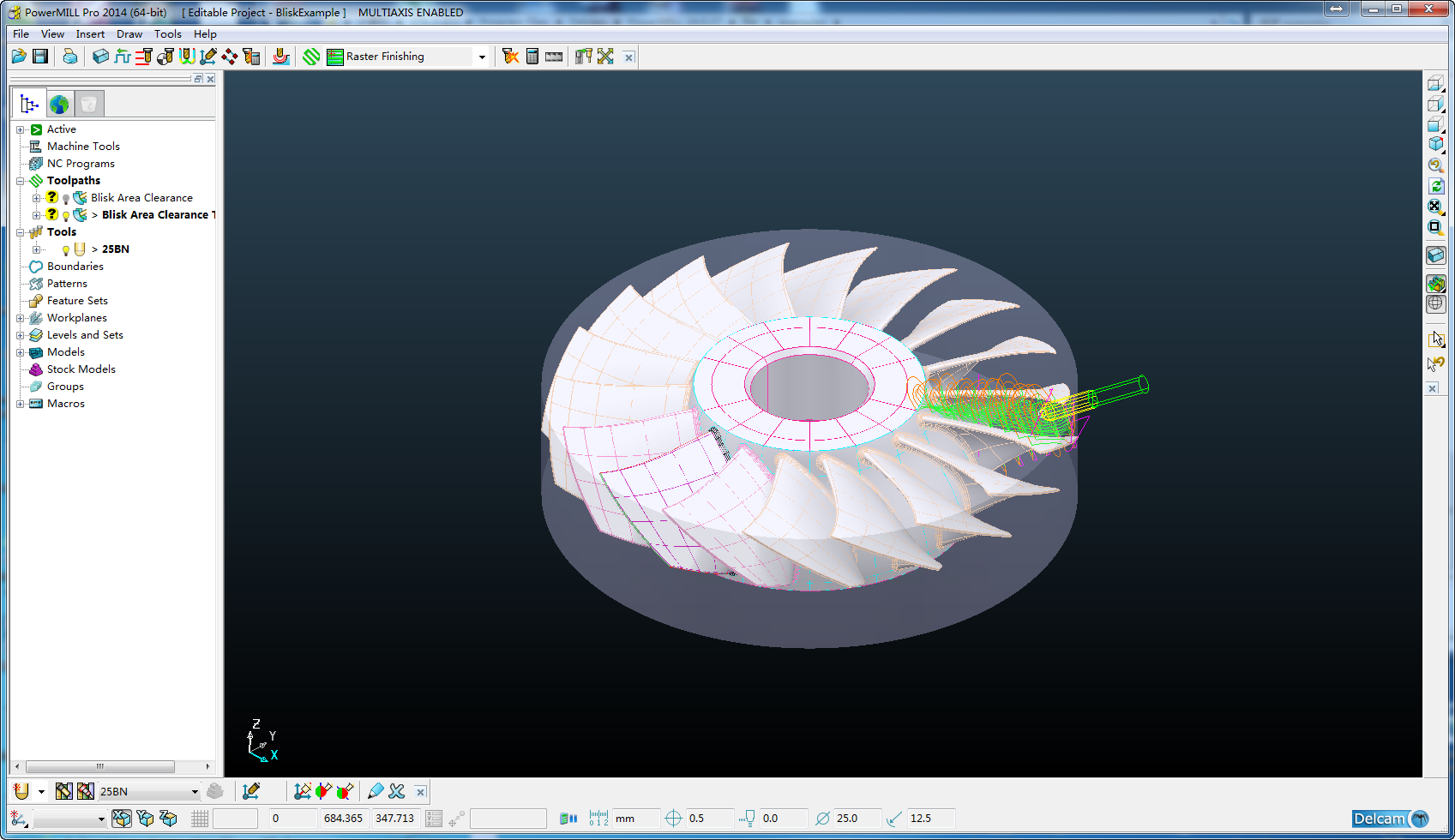
Task: Open Toolpath Strategies icon
Action: (281, 57)
